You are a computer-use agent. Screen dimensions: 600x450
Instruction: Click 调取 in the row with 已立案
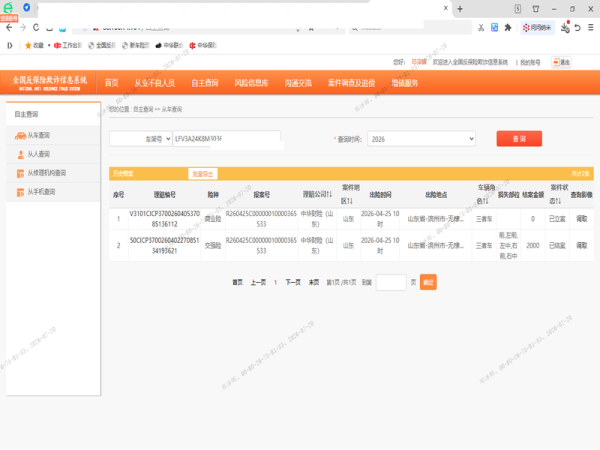tap(582, 219)
